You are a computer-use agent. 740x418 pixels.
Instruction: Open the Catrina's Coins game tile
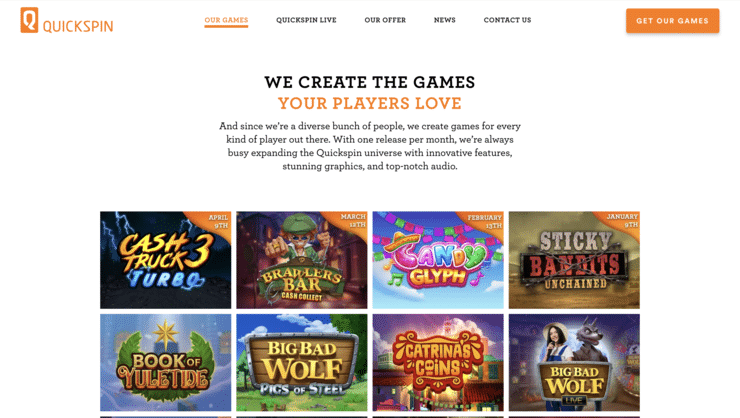pyautogui.click(x=438, y=363)
